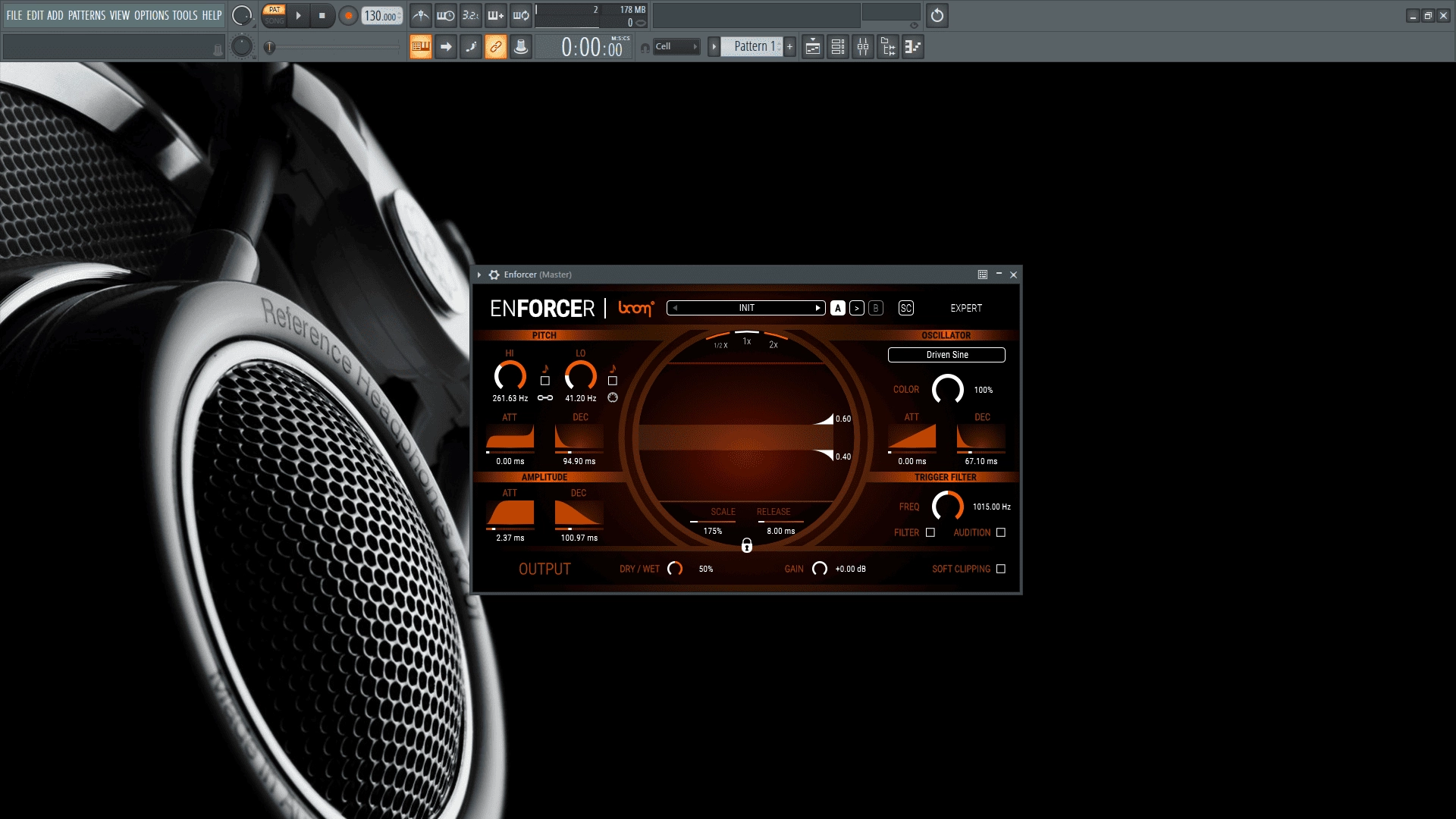The width and height of the screenshot is (1456, 819).
Task: Toggle the overdub/blend recording icon
Action: [x=496, y=15]
